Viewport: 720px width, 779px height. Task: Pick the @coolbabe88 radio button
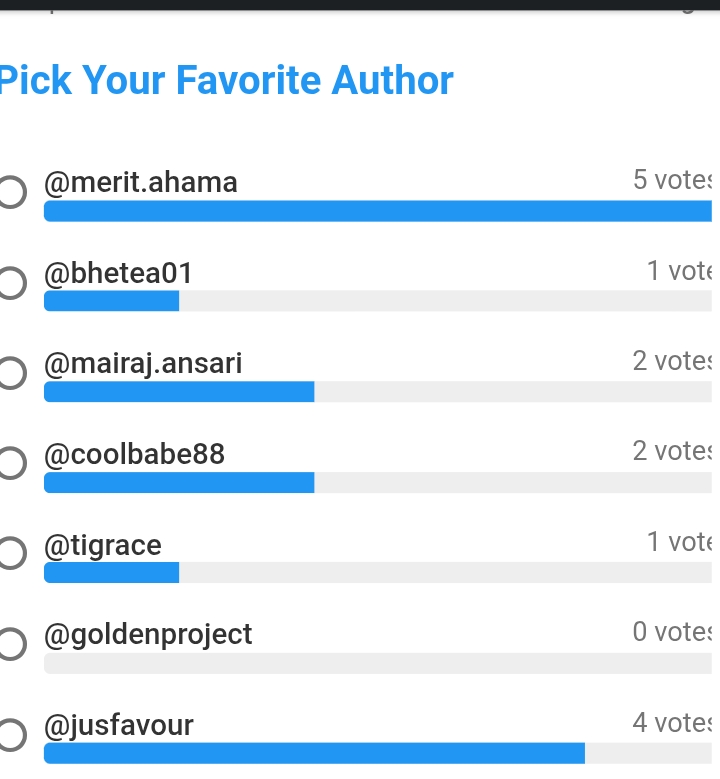[10, 464]
